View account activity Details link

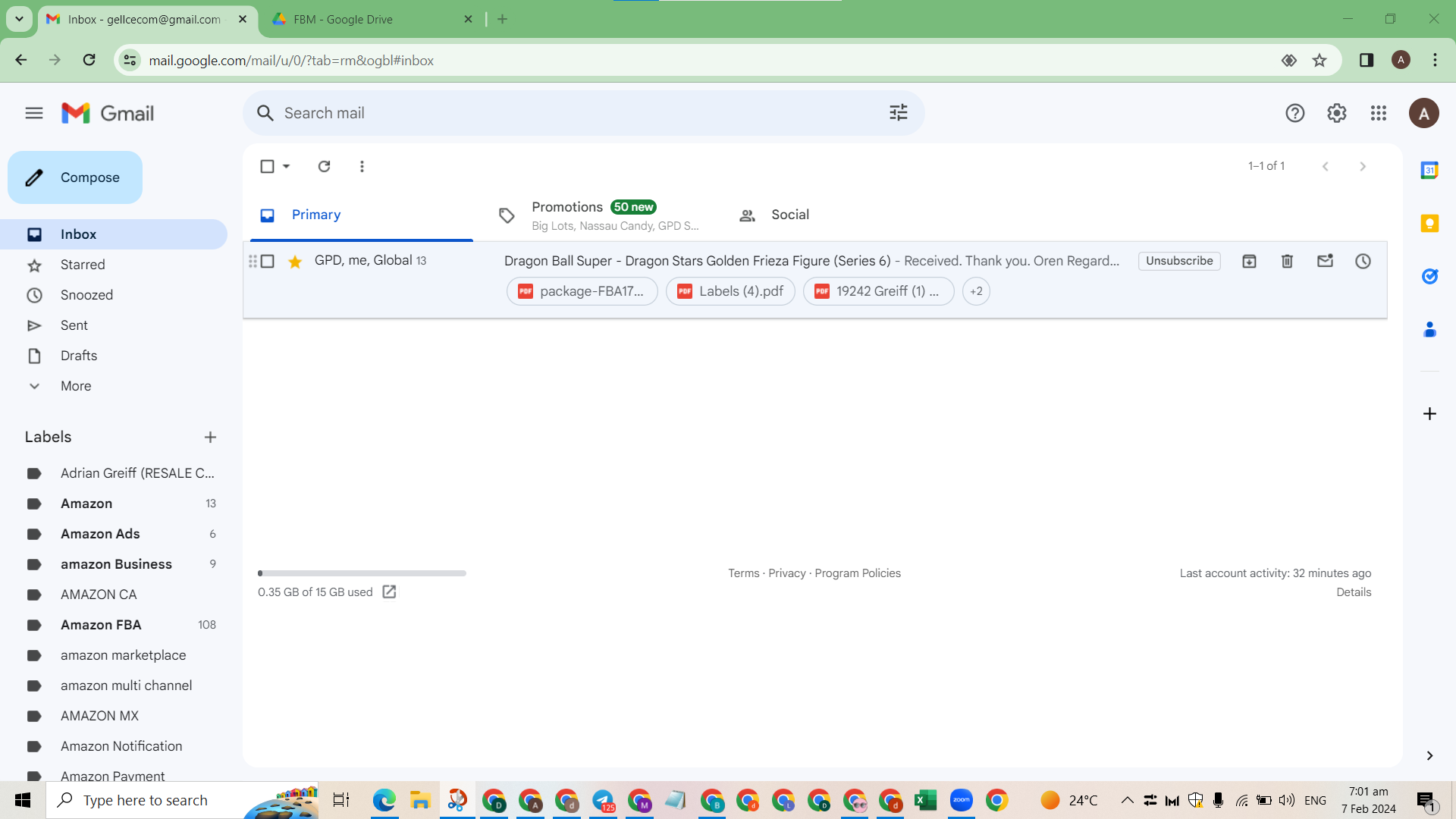(x=1354, y=592)
